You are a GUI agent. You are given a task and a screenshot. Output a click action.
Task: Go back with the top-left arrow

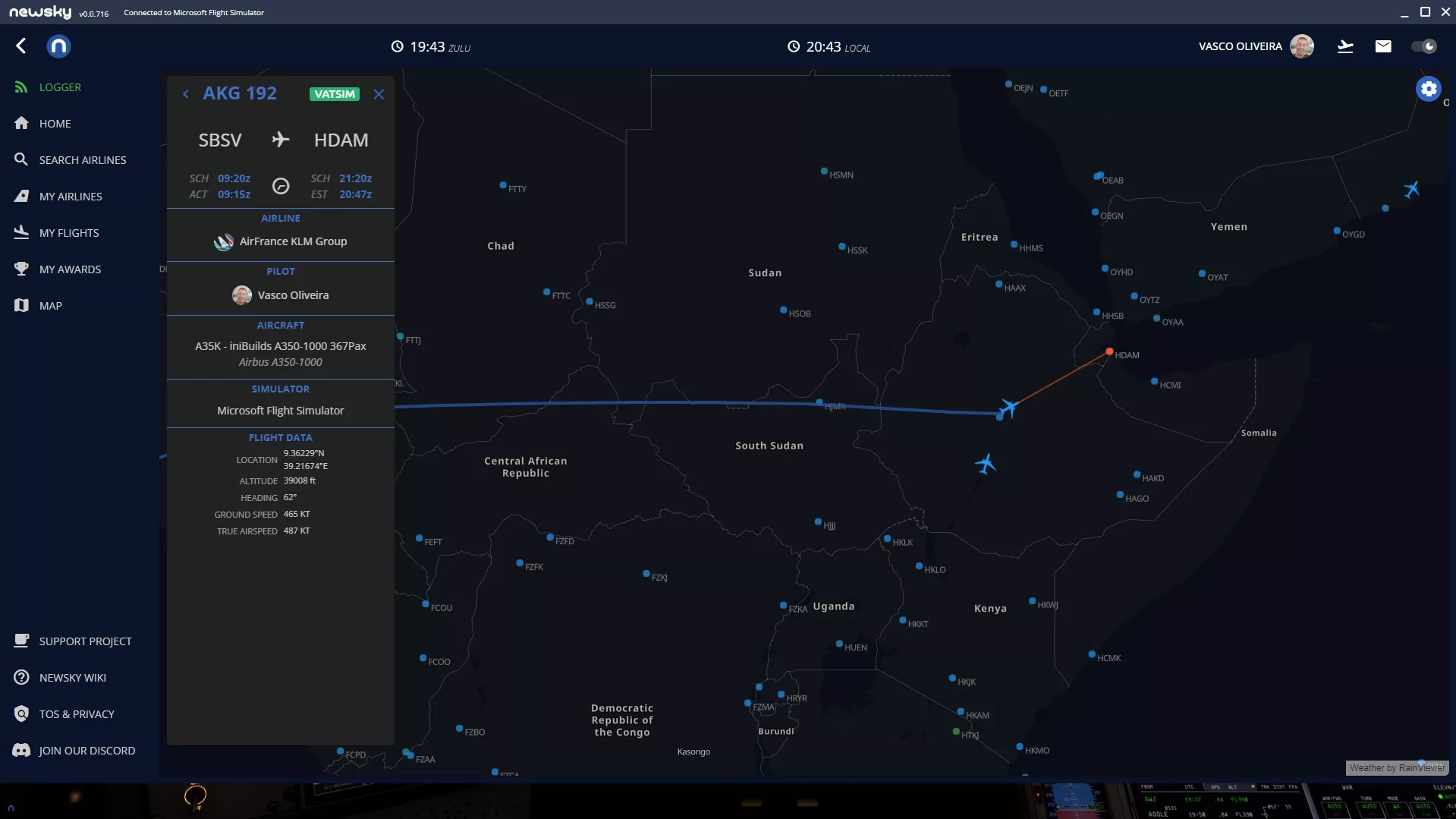pos(20,46)
